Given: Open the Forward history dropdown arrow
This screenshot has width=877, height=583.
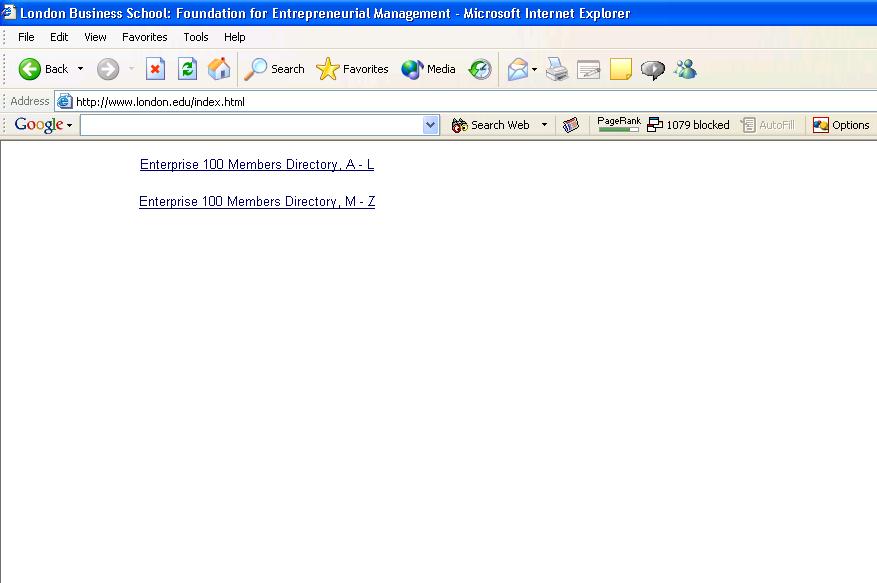Looking at the screenshot, I should click(x=131, y=69).
